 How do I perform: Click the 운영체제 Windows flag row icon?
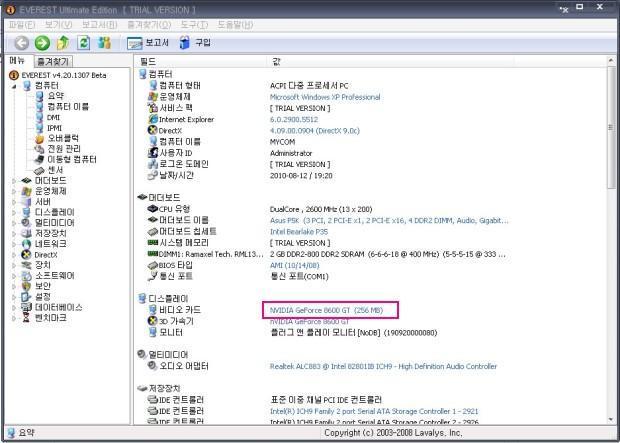pyautogui.click(x=153, y=97)
